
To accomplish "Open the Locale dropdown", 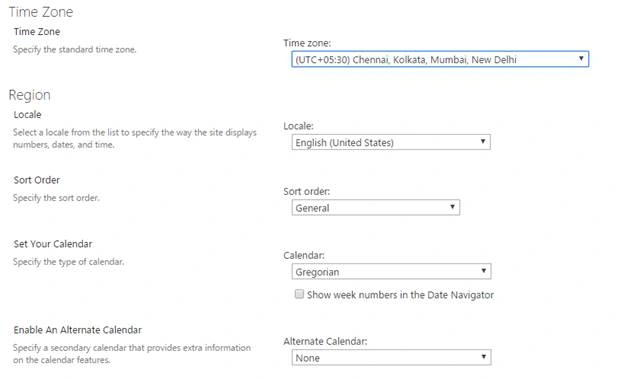I will (391, 142).
